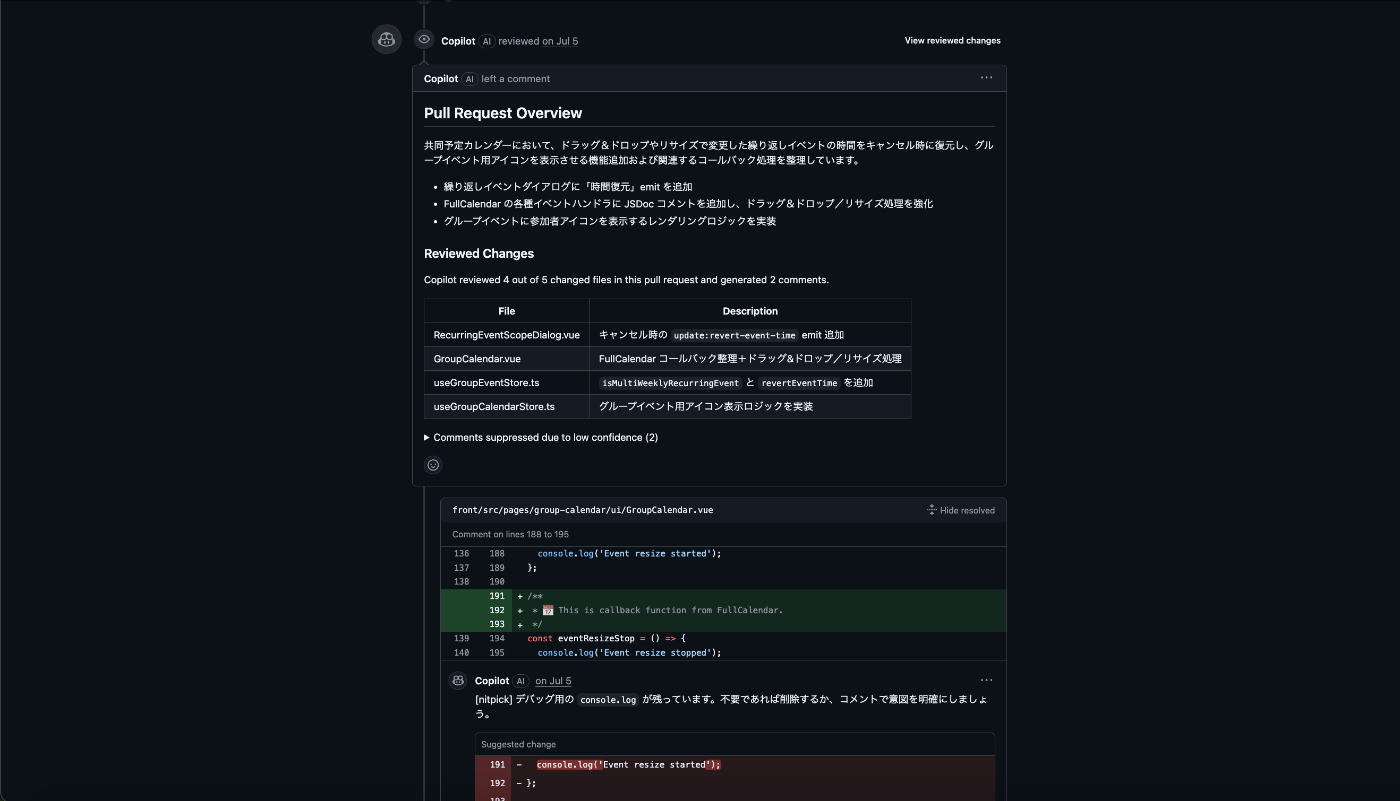Open Copilot author link in inline comment

coord(492,681)
